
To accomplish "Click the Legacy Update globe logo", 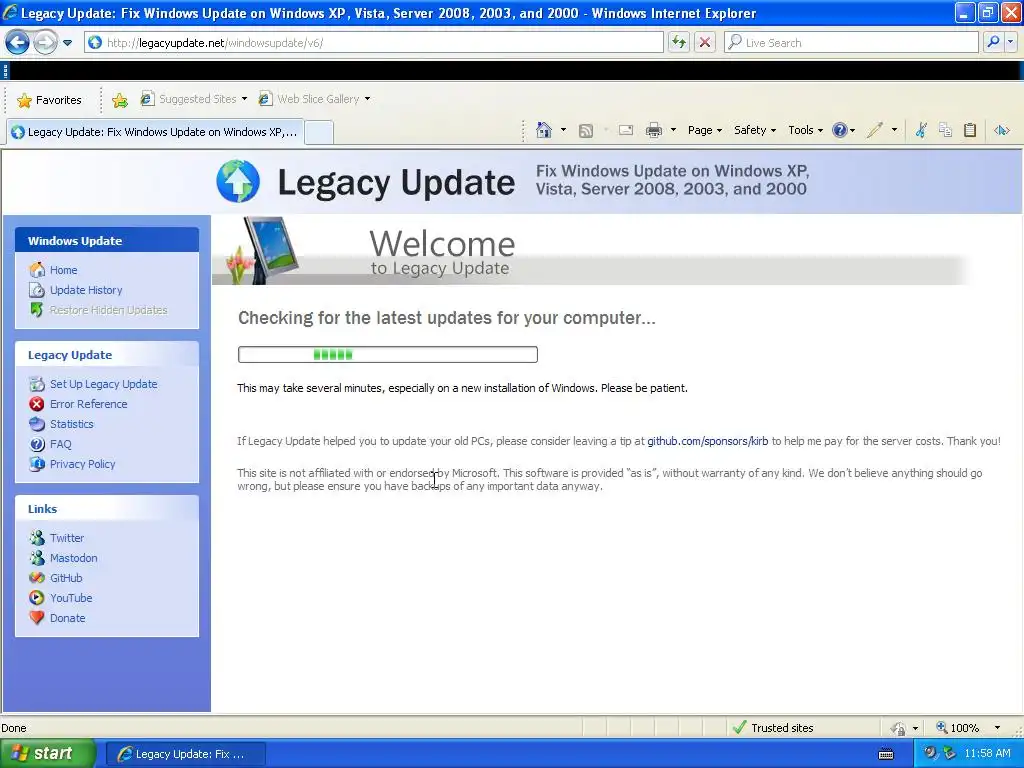I will [x=238, y=181].
